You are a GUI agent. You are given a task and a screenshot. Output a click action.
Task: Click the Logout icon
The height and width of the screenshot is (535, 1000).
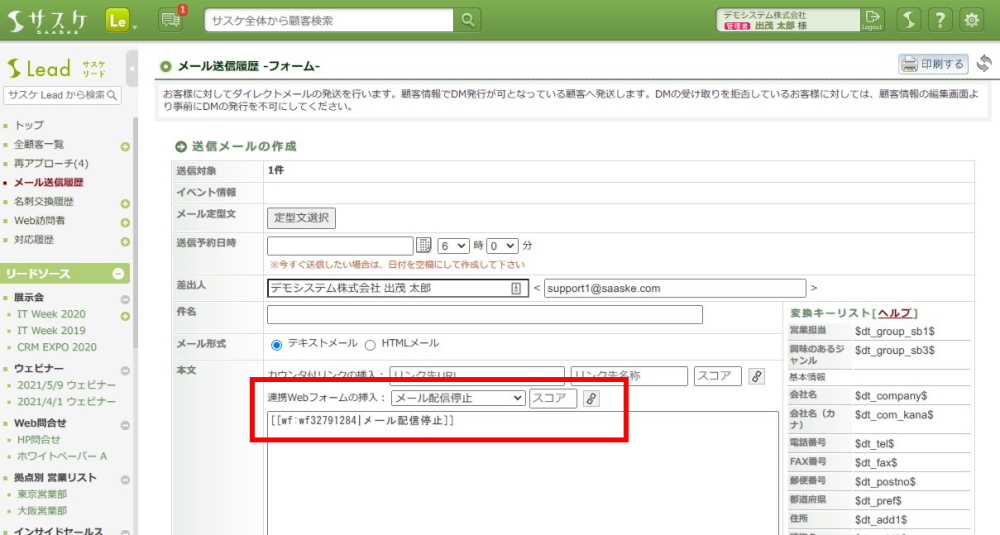[872, 19]
